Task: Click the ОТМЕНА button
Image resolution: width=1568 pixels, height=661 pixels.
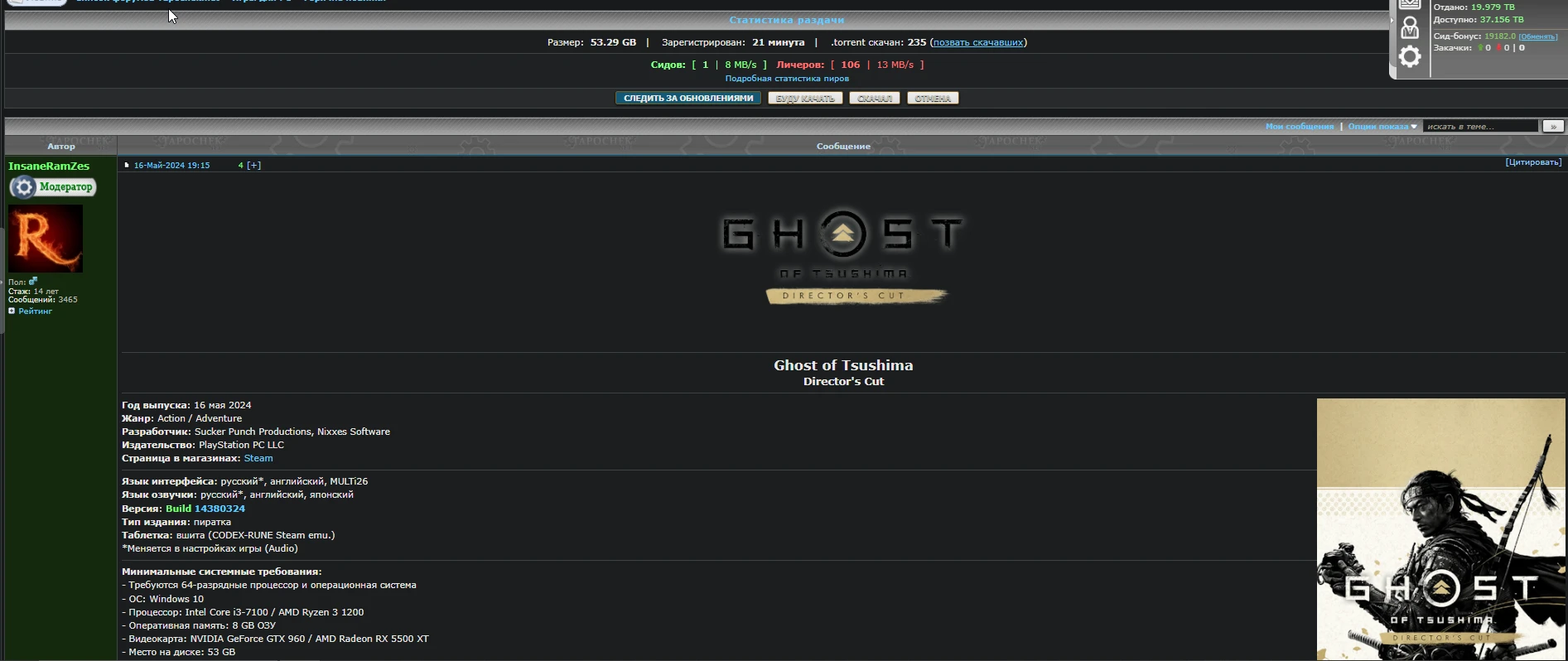Action: (933, 99)
